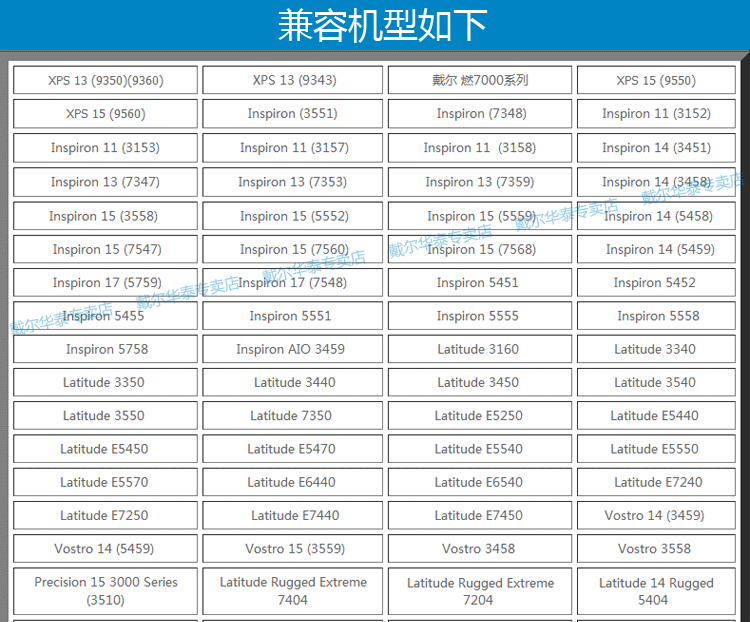
Task: Click the Inspiron 5452 cell
Action: [656, 282]
